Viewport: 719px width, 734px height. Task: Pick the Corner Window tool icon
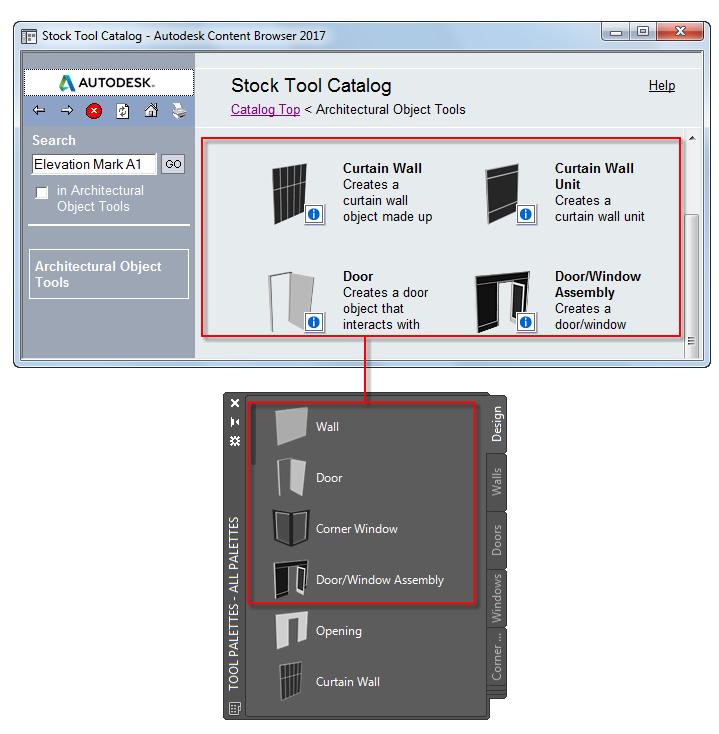tap(291, 528)
